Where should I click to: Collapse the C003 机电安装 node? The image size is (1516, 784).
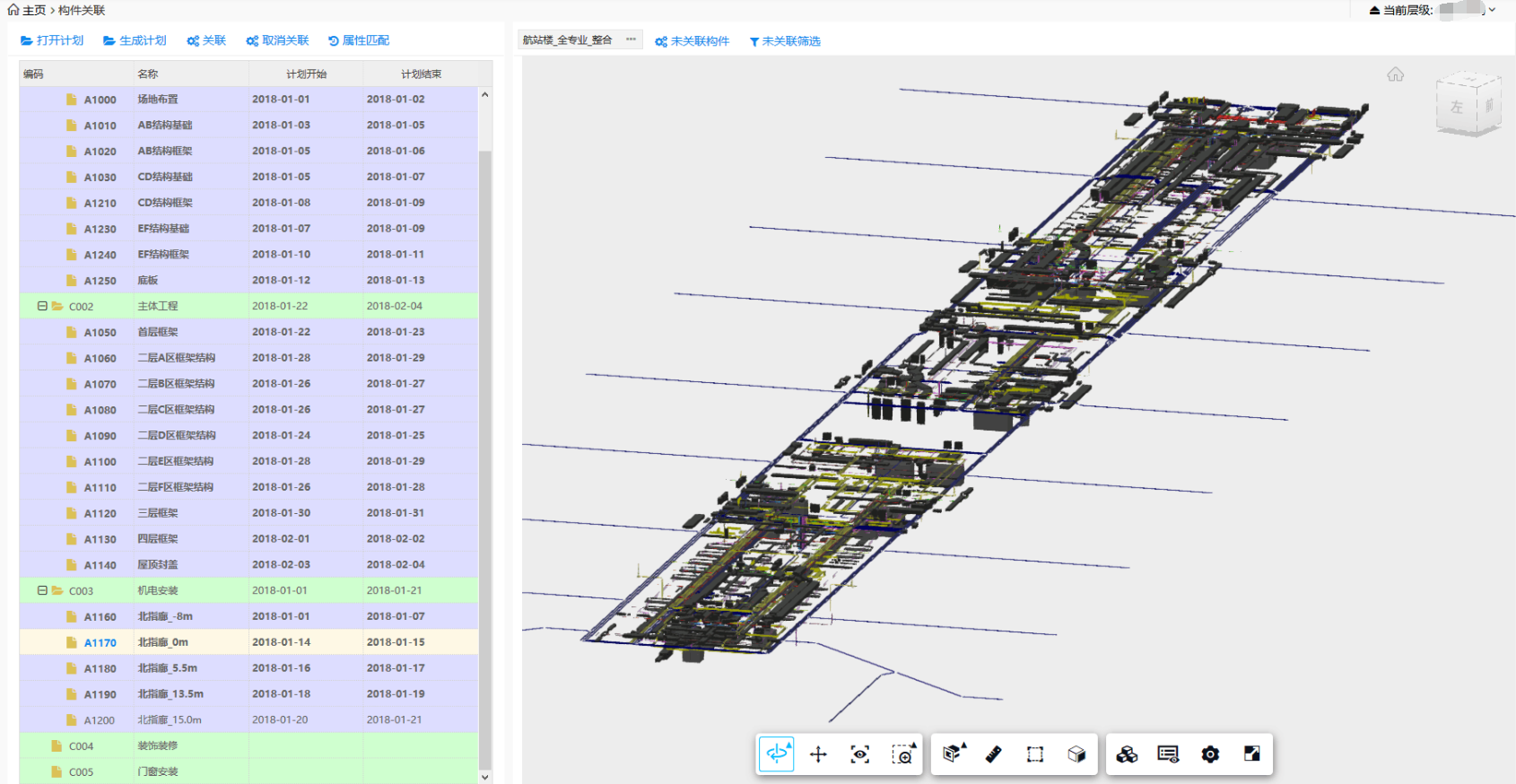point(42,590)
